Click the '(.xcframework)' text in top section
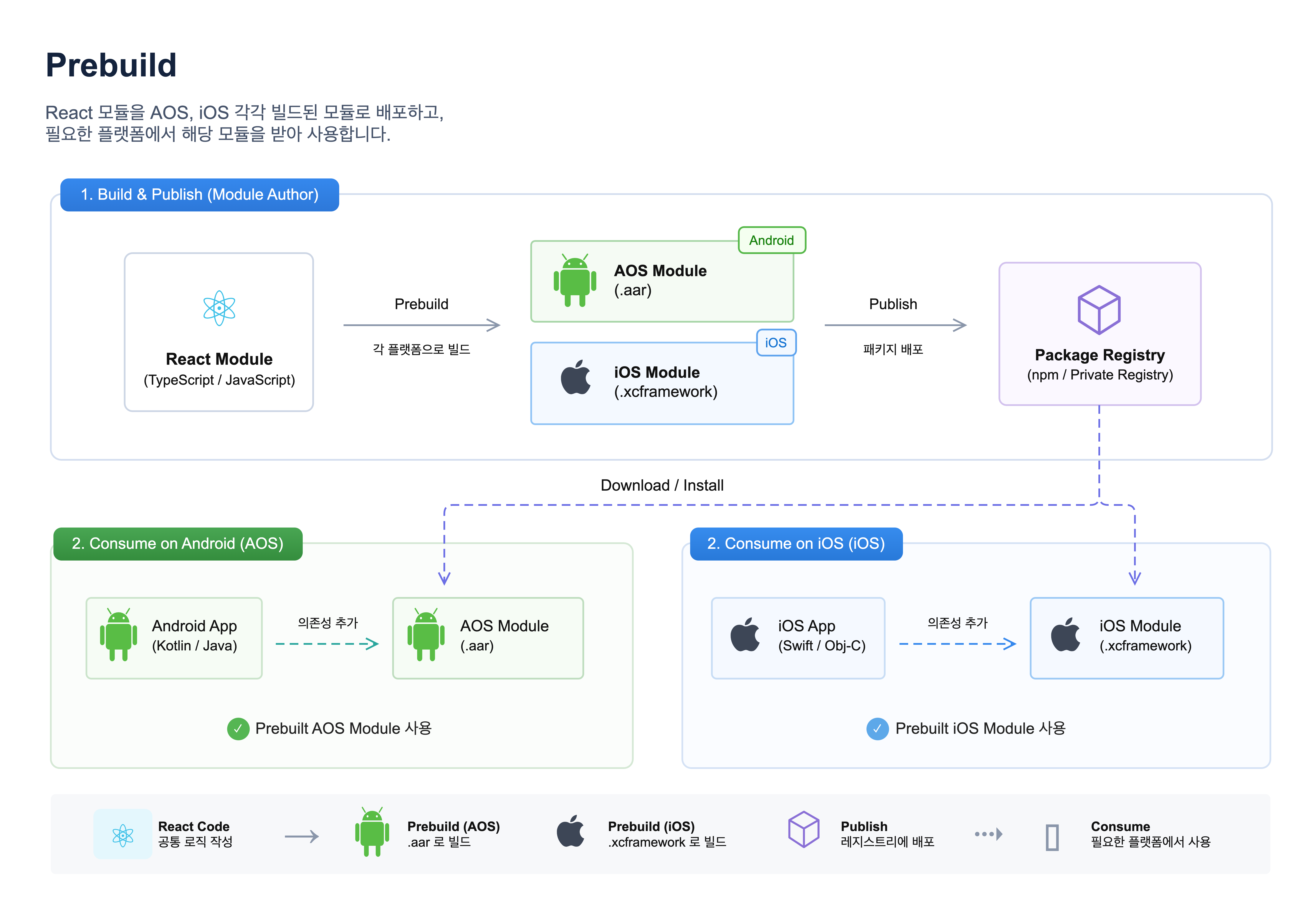 point(665,392)
